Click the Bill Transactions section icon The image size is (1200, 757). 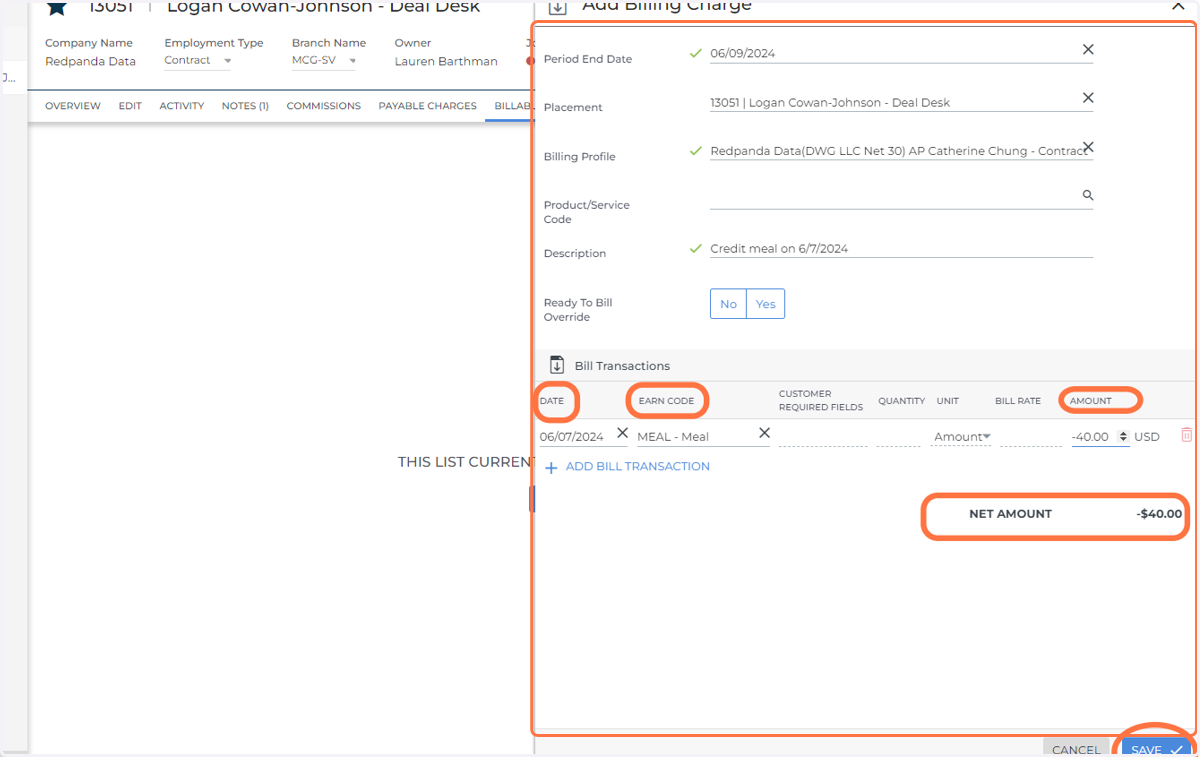pyautogui.click(x=557, y=365)
